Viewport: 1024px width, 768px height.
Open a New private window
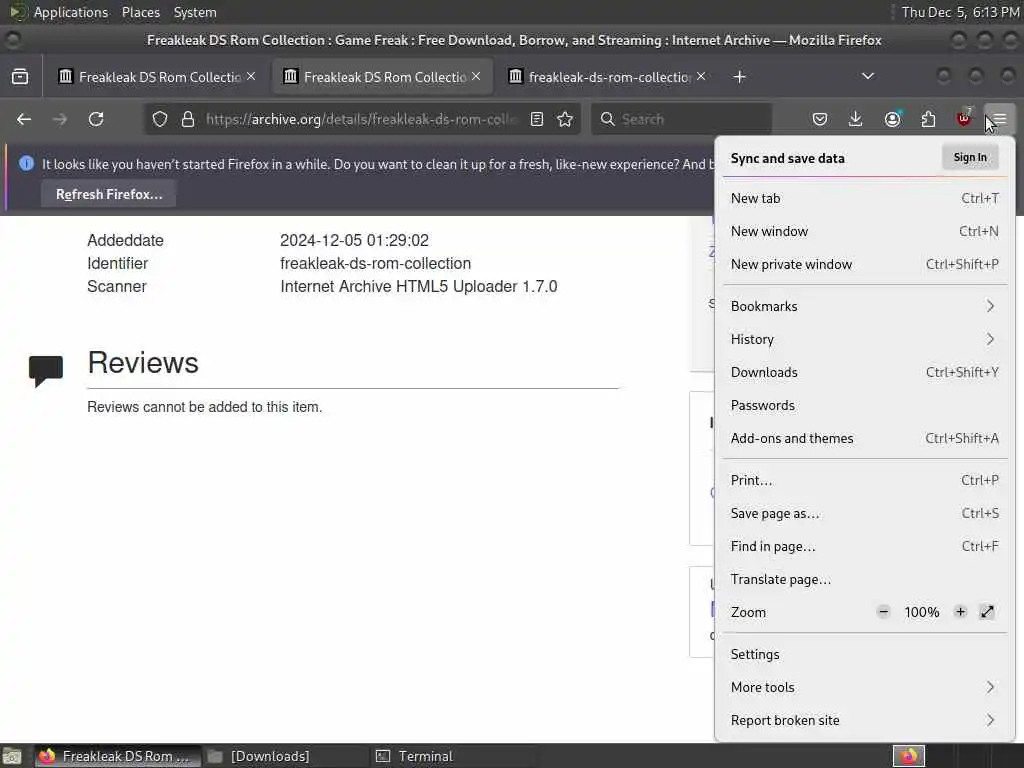[865, 264]
